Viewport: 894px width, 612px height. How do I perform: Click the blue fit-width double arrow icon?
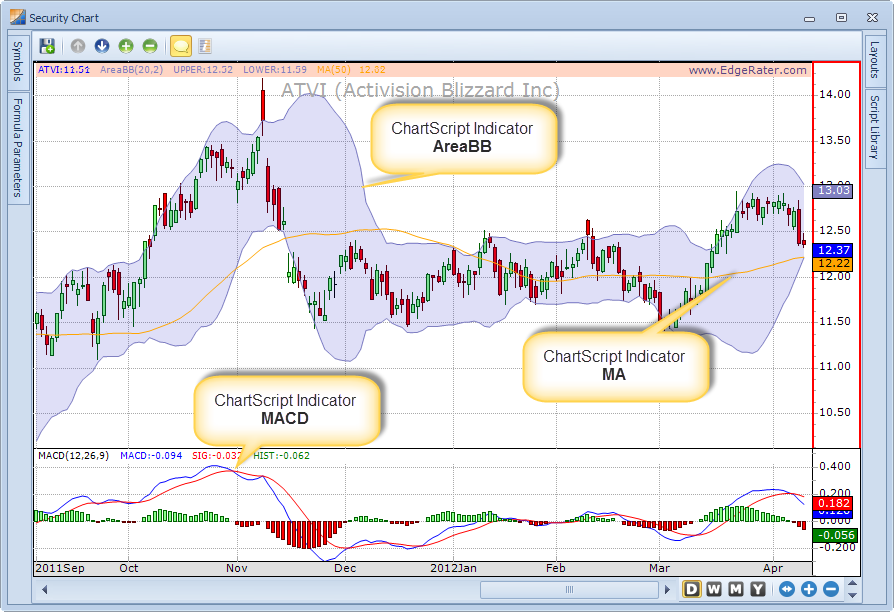point(787,589)
